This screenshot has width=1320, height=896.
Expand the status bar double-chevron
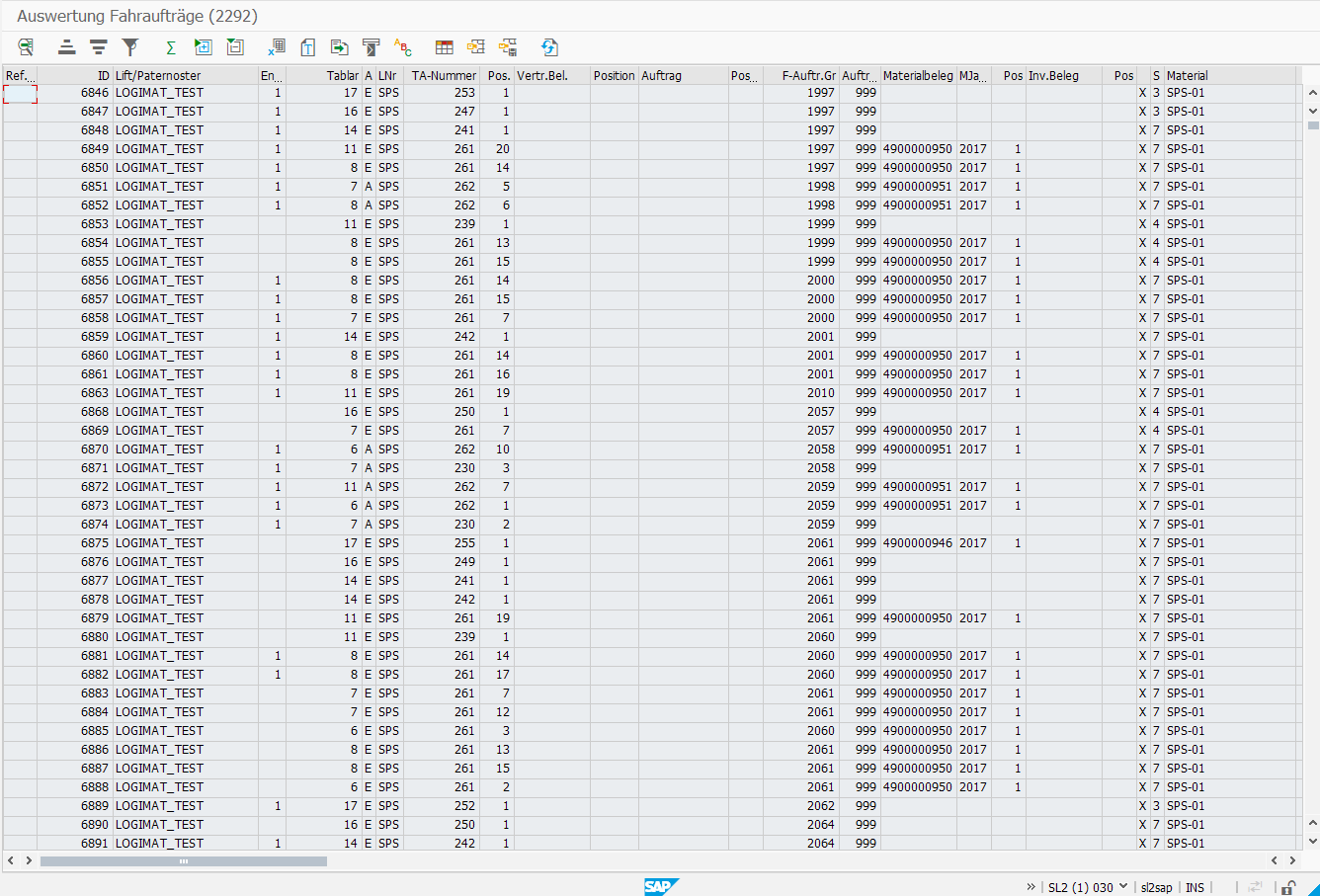(x=1031, y=887)
